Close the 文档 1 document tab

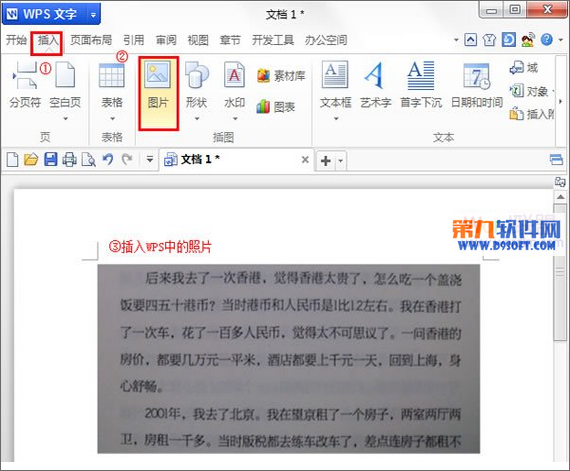pos(305,160)
